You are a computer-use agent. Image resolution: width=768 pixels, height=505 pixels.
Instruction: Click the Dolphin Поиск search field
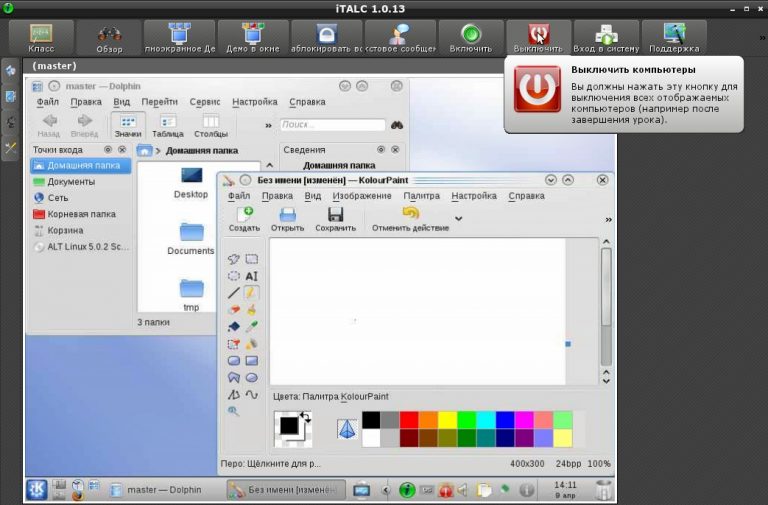tap(333, 125)
